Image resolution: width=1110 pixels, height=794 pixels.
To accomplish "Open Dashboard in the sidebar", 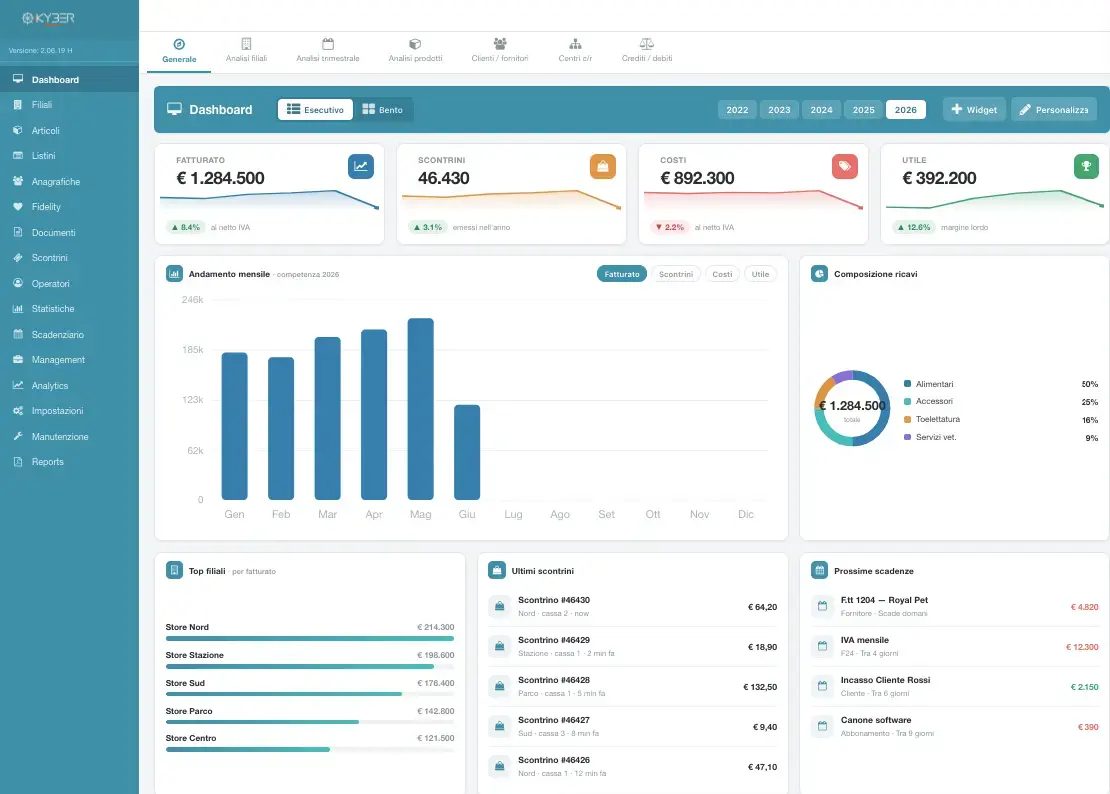I will click(x=69, y=79).
